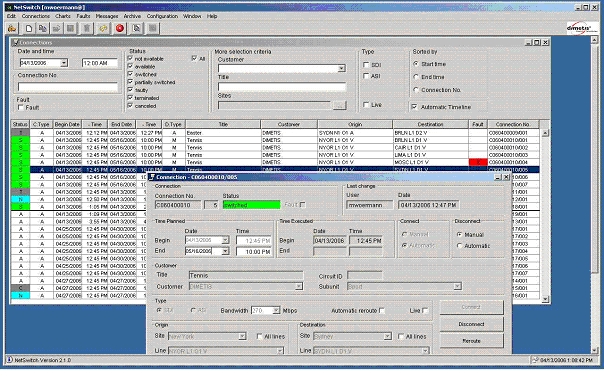The width and height of the screenshot is (604, 378).
Task: Click the clock icon in the status bar
Action: pos(535,360)
